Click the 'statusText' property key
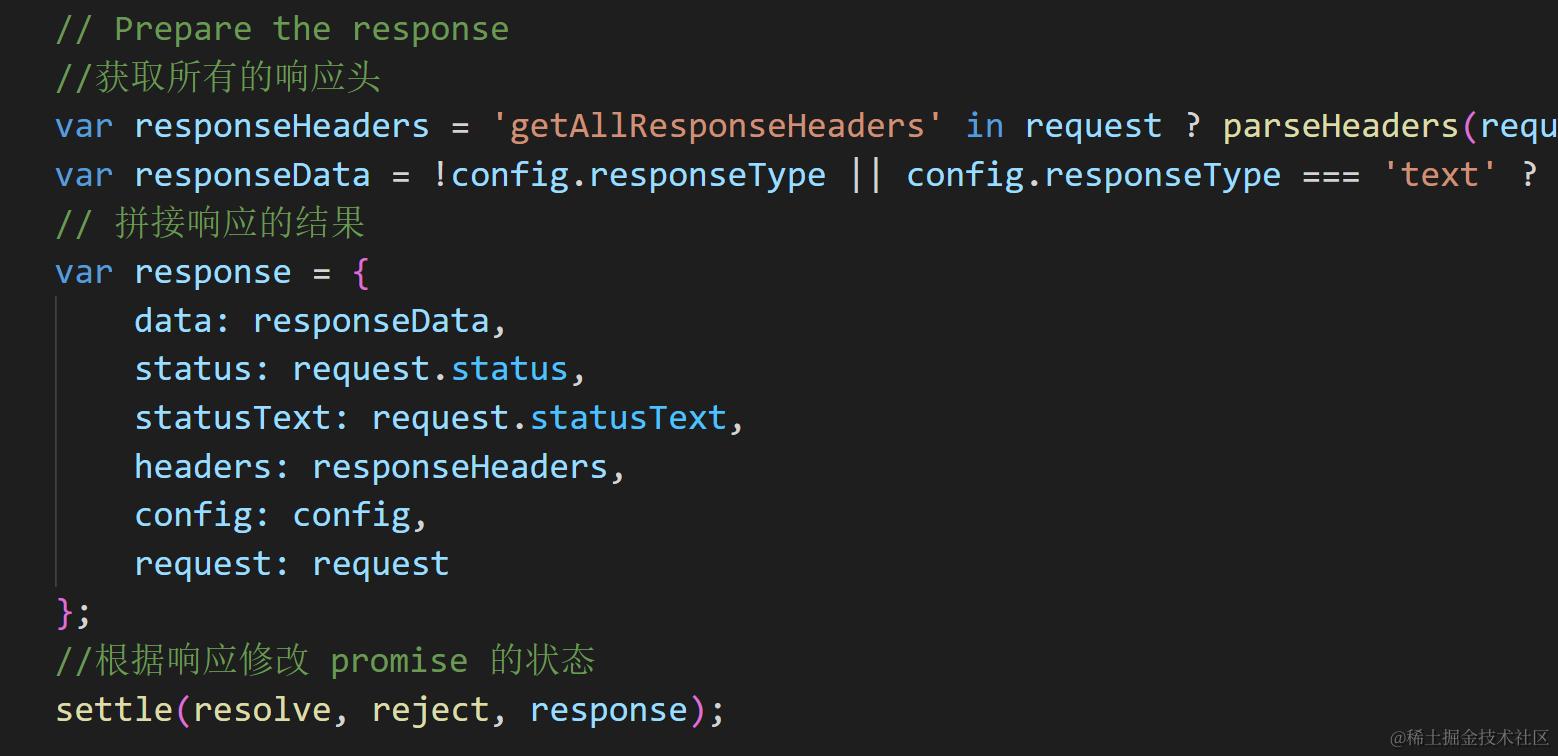The height and width of the screenshot is (756, 1558). pyautogui.click(x=232, y=418)
